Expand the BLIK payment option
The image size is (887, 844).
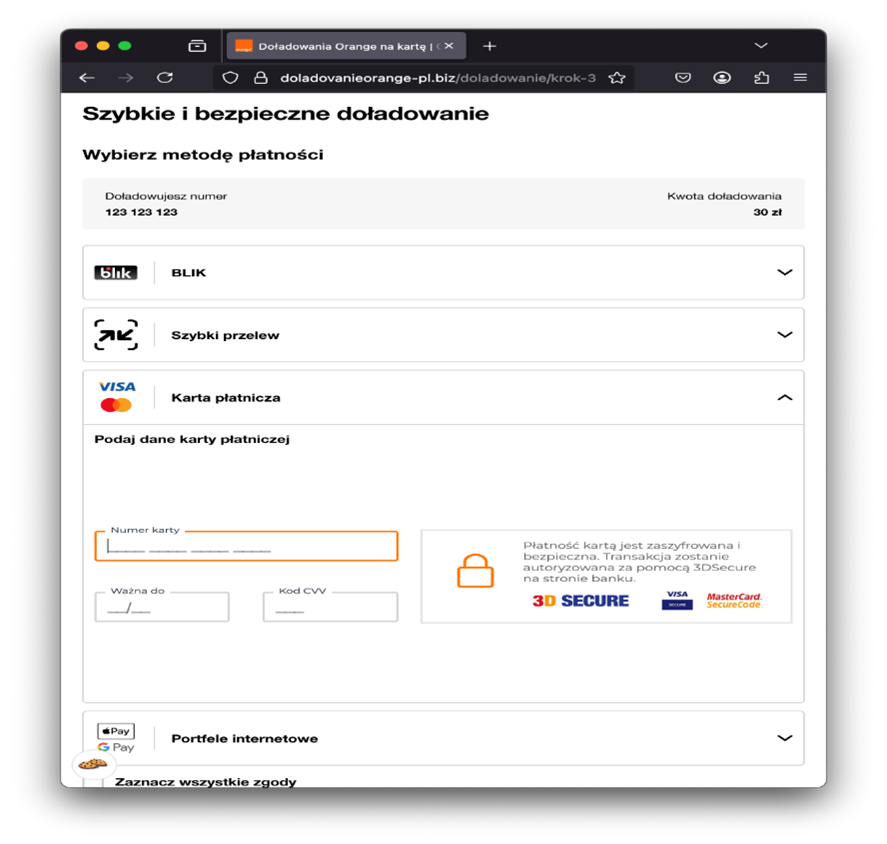[x=784, y=273]
